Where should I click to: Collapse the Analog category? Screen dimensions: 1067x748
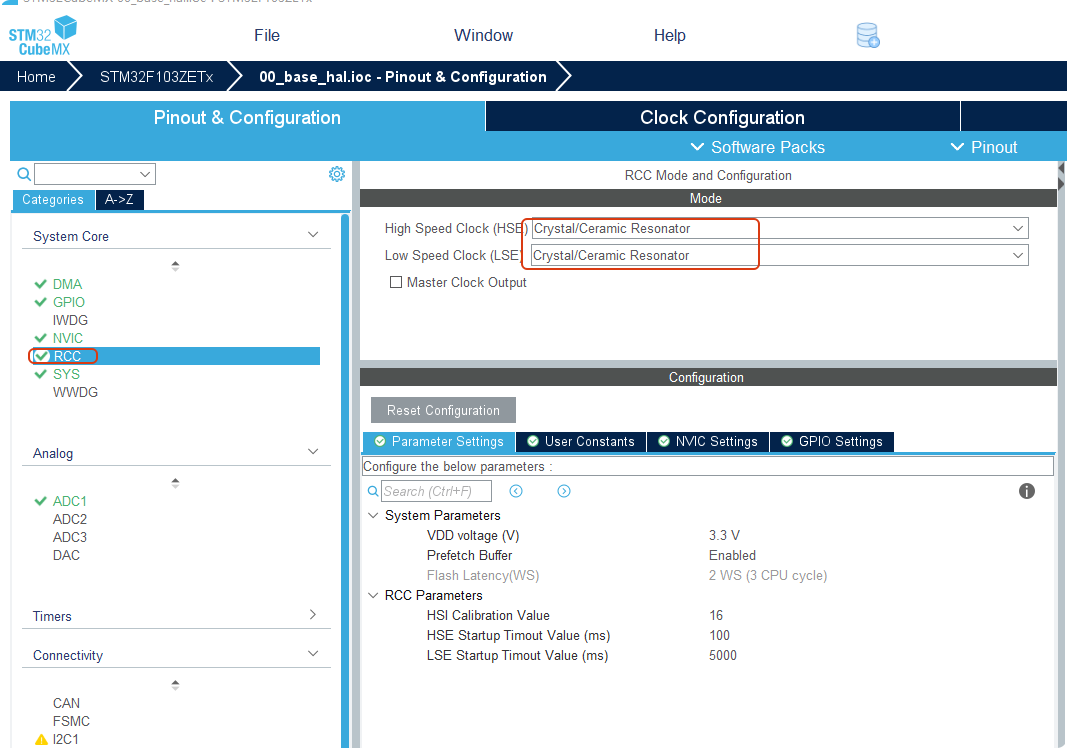(313, 452)
